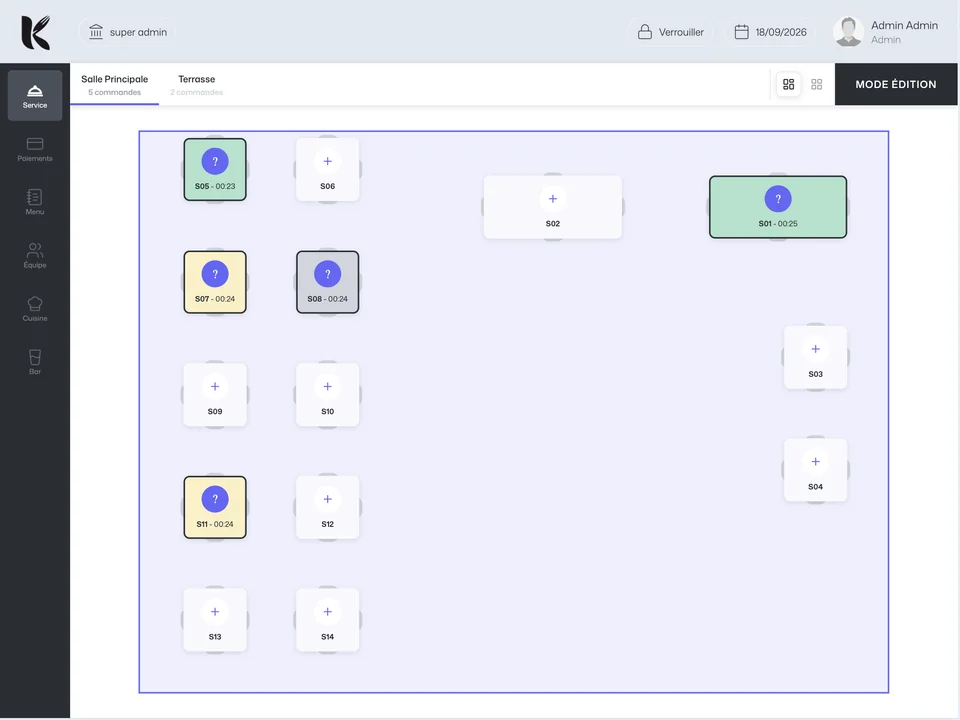
Task: Open the Service section in sidebar
Action: (35, 96)
